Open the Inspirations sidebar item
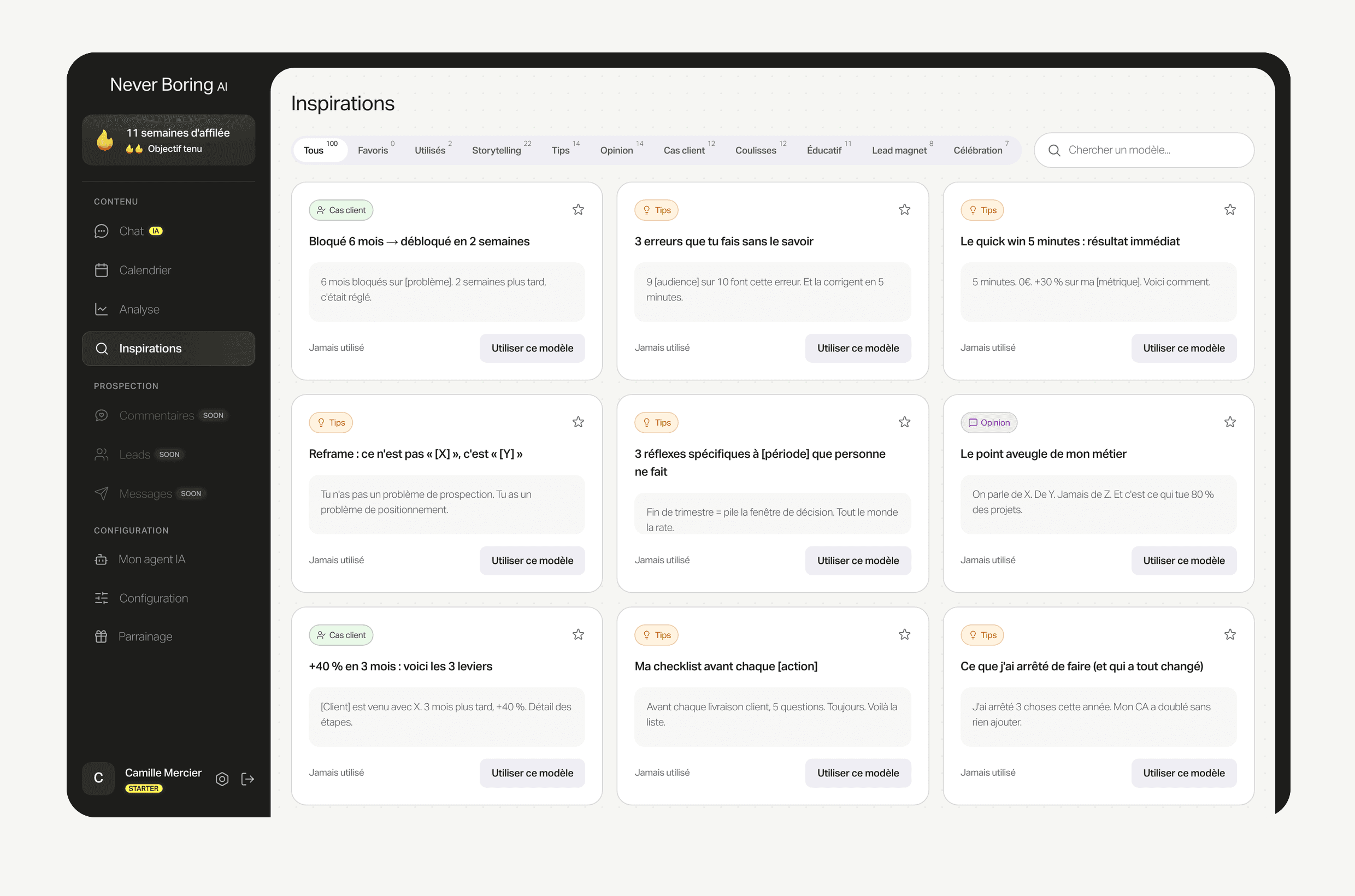This screenshot has width=1355, height=896. pyautogui.click(x=169, y=349)
